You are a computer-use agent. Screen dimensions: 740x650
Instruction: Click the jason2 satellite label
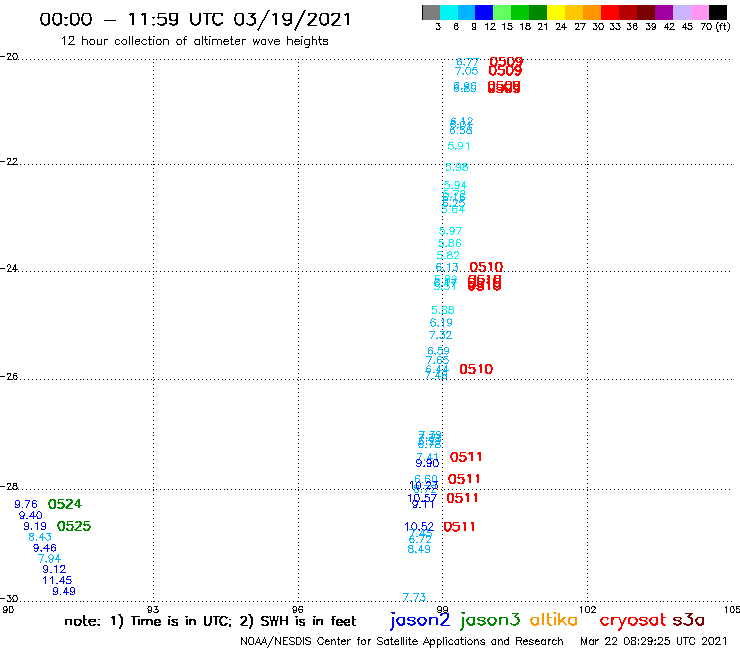(420, 620)
